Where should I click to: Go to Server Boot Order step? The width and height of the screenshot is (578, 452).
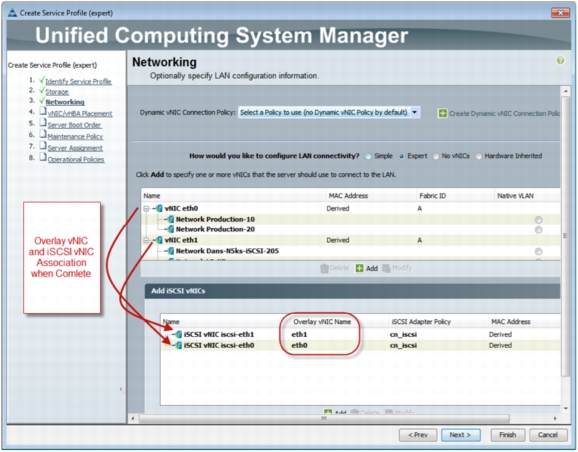click(74, 125)
